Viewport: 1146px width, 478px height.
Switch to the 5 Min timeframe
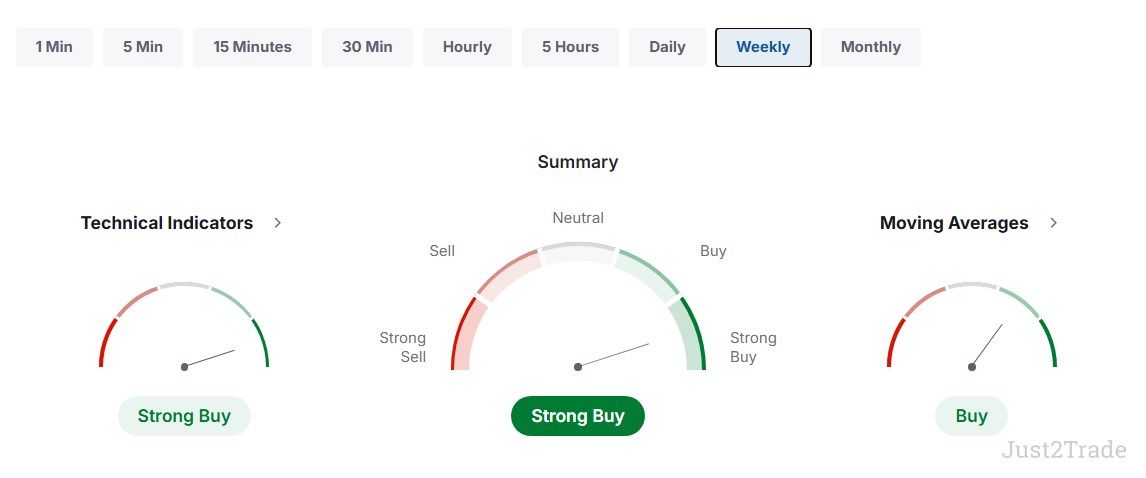[x=143, y=47]
